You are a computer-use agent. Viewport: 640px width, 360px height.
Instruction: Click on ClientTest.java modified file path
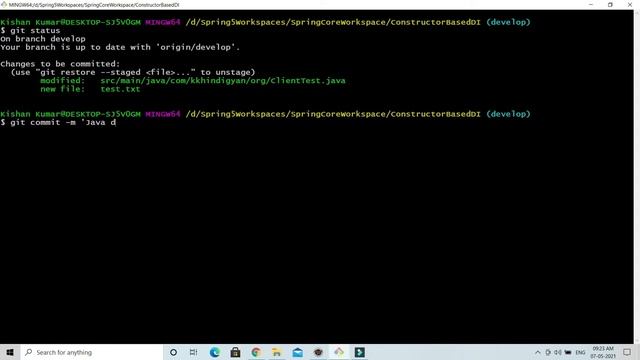point(223,80)
